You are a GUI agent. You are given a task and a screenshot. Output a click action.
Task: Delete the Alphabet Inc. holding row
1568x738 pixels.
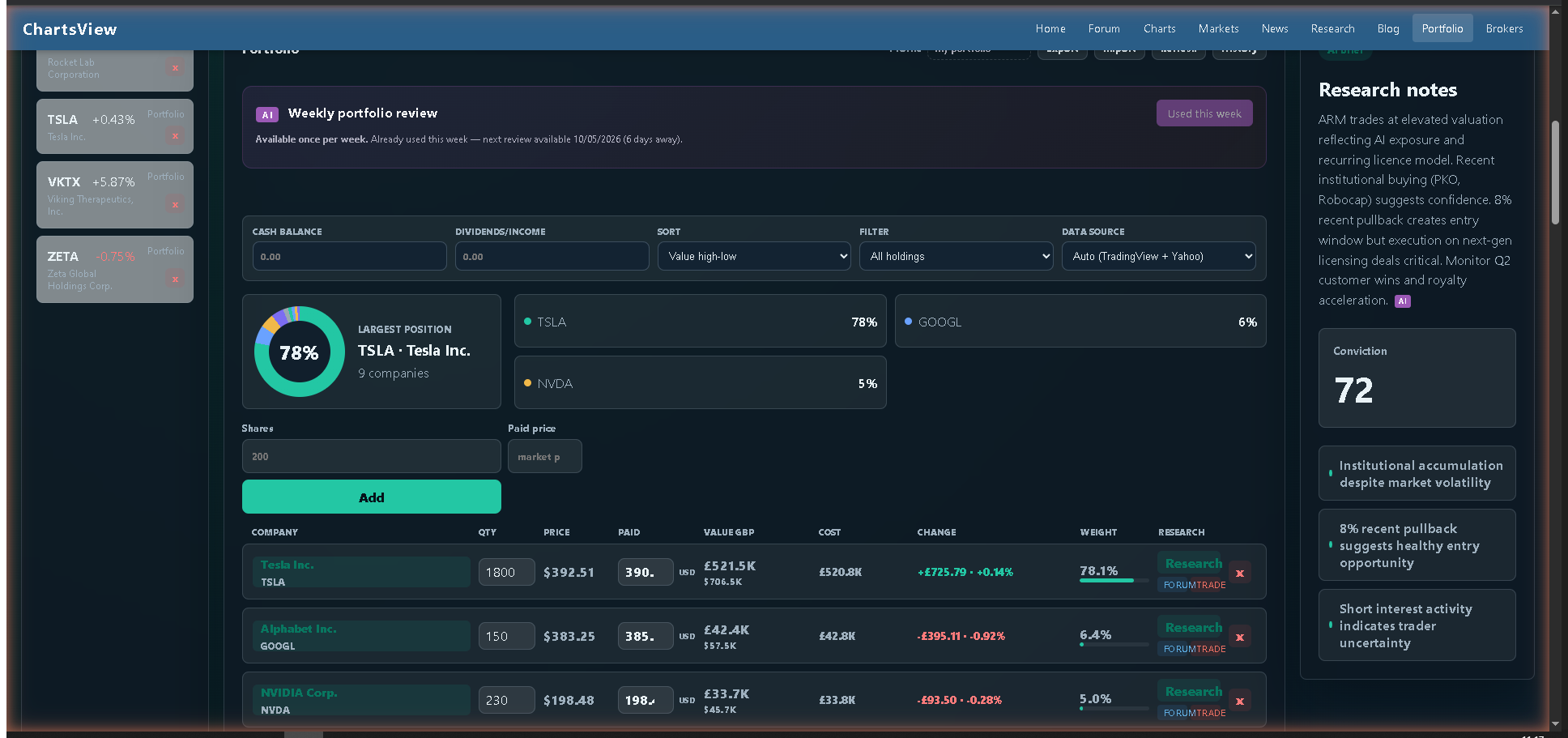[x=1240, y=637]
